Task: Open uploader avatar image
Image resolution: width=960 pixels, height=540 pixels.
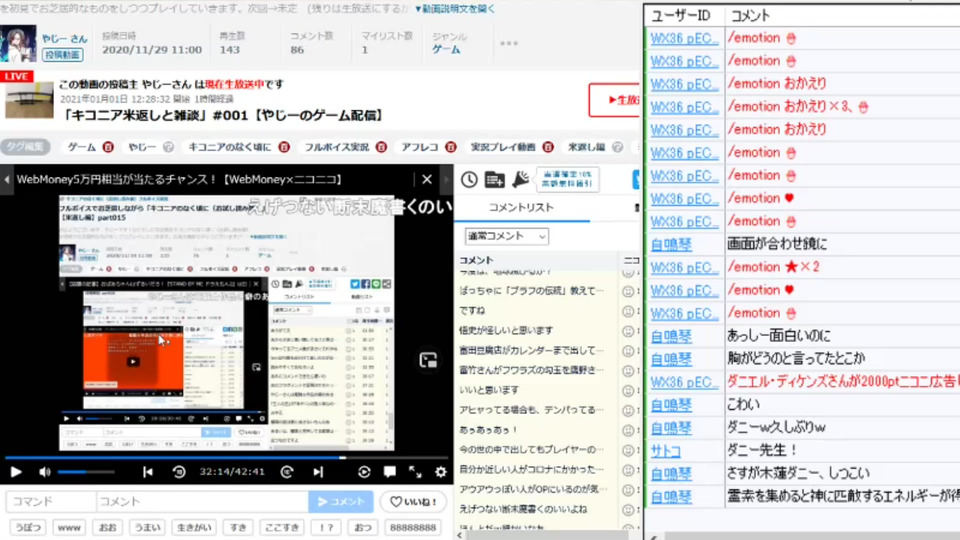Action: tap(18, 43)
